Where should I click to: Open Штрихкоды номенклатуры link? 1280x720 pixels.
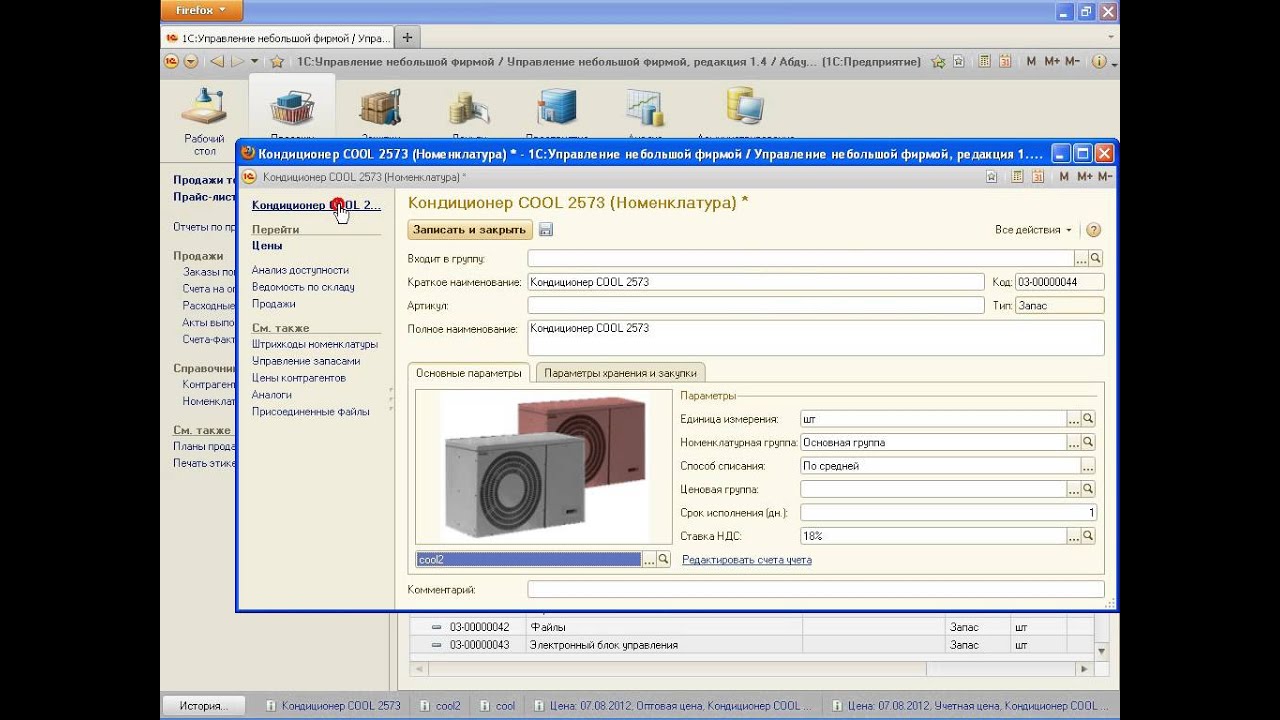(x=315, y=344)
